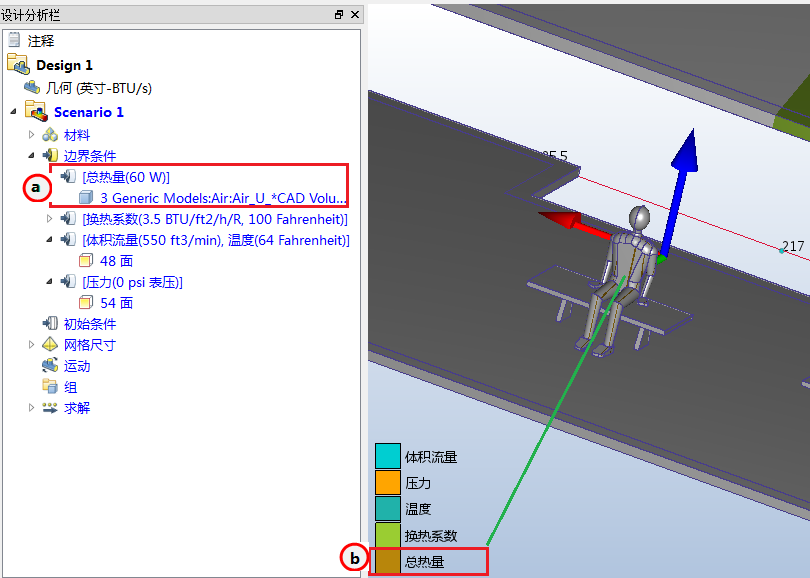Viewport: 810px width, 578px height.
Task: Click the 体积流量 condition icon
Action: coord(68,239)
